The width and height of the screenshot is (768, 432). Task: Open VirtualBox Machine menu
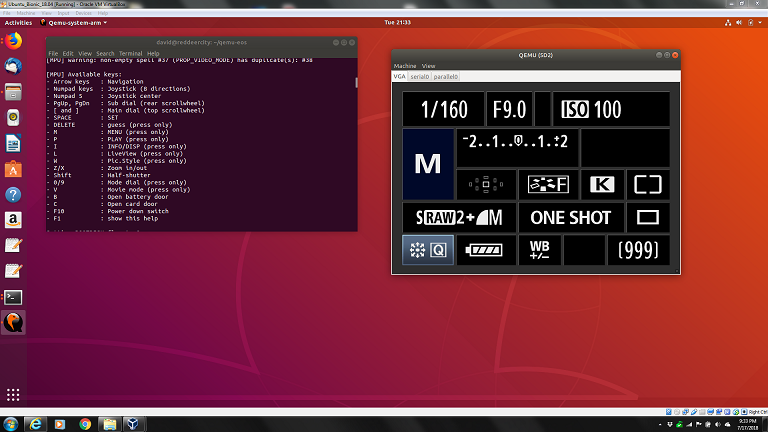point(26,13)
